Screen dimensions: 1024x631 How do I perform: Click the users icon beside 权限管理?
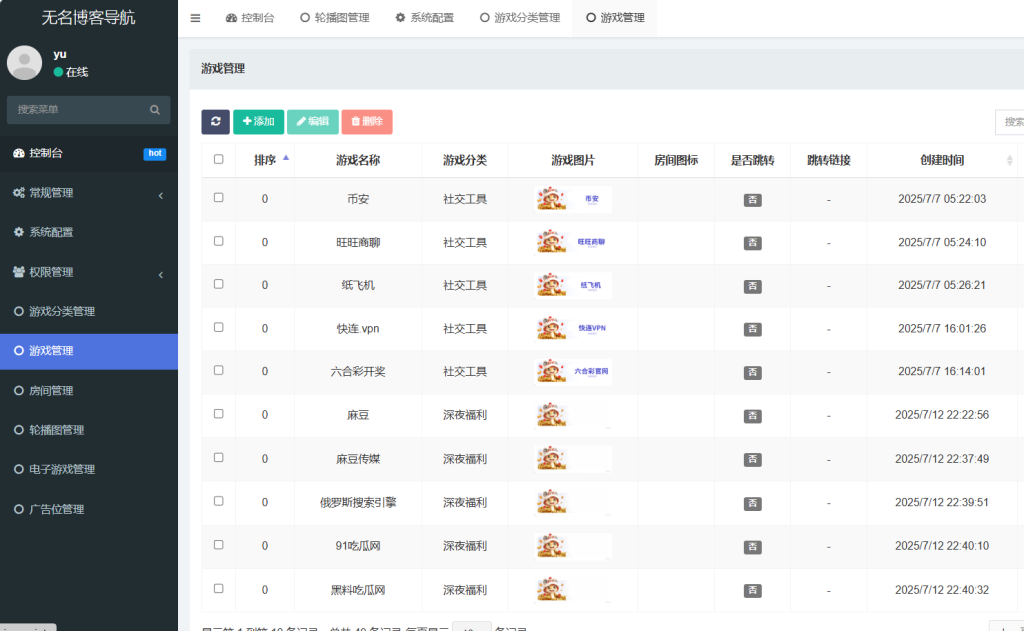click(x=18, y=270)
